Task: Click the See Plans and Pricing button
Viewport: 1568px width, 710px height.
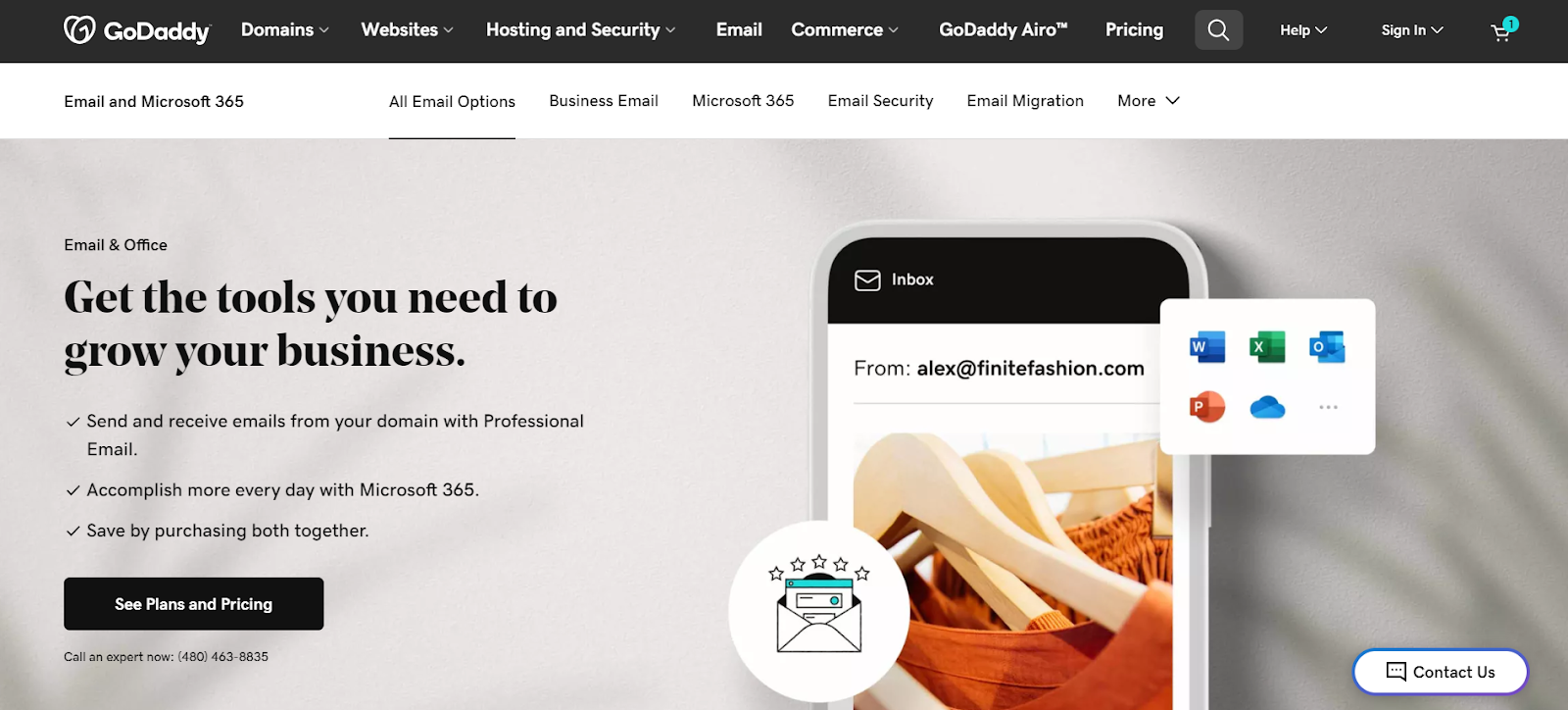Action: pyautogui.click(x=194, y=604)
